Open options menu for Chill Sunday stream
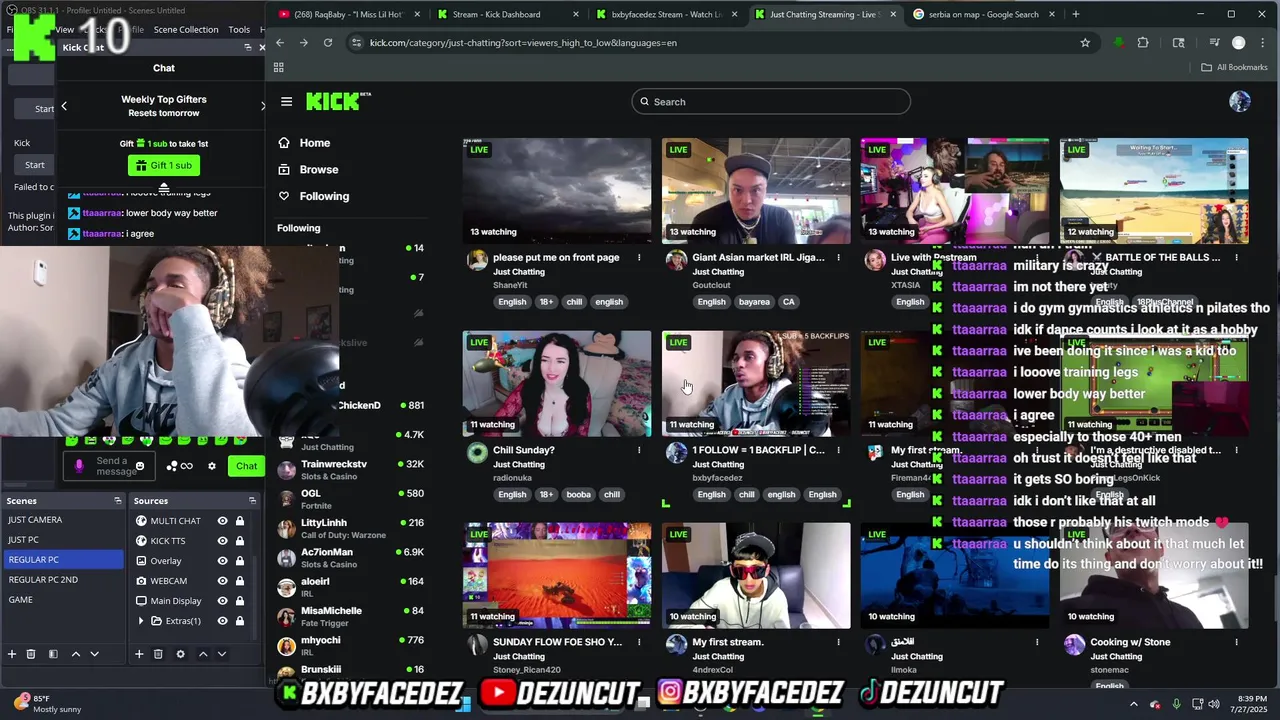 pyautogui.click(x=639, y=450)
